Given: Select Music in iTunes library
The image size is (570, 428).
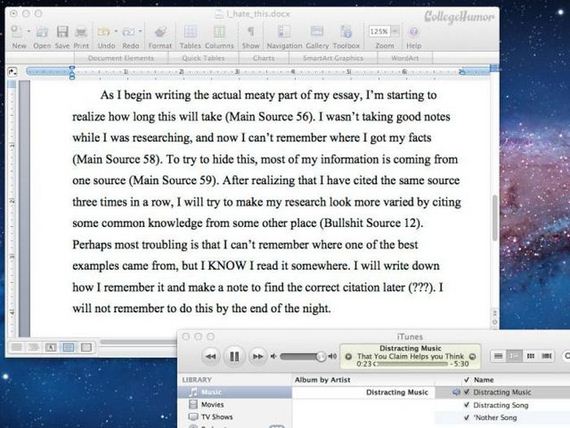Looking at the screenshot, I should (235, 392).
